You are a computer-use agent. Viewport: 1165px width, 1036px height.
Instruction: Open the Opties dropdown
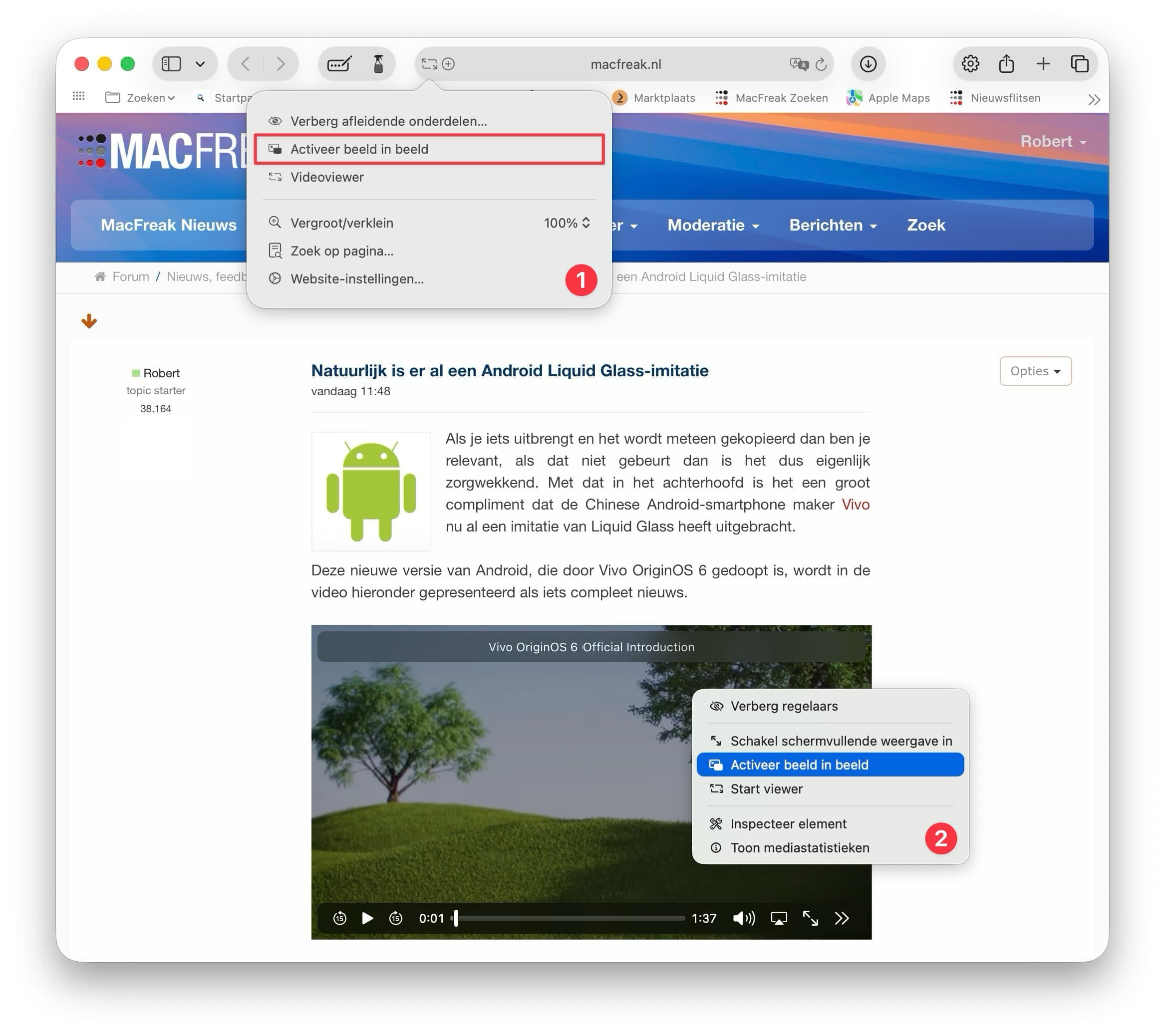(x=1035, y=371)
